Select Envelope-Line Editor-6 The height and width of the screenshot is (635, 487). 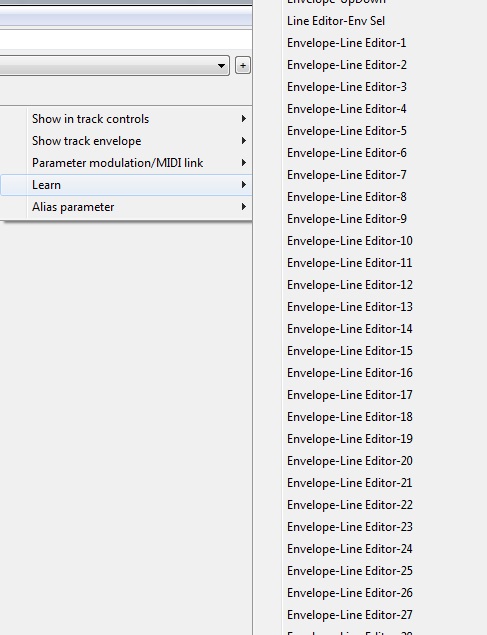pos(347,153)
